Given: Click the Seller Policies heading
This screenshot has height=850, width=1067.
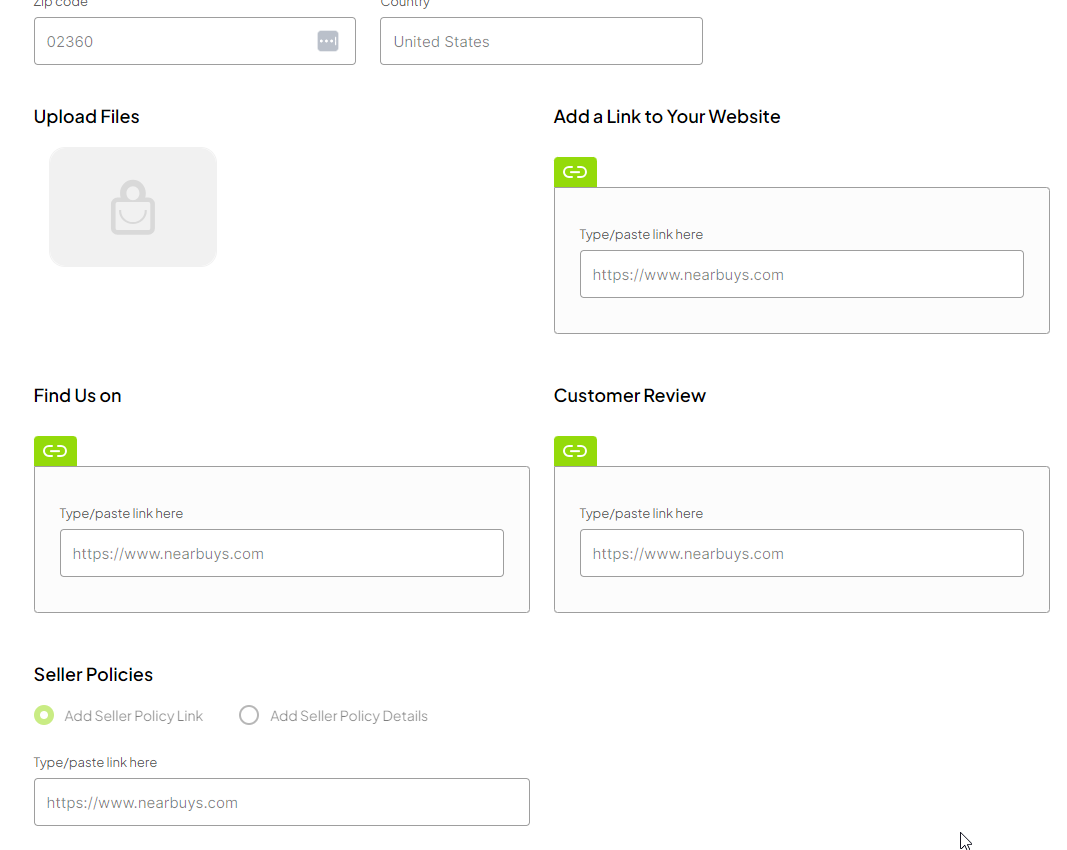Looking at the screenshot, I should click(x=93, y=675).
